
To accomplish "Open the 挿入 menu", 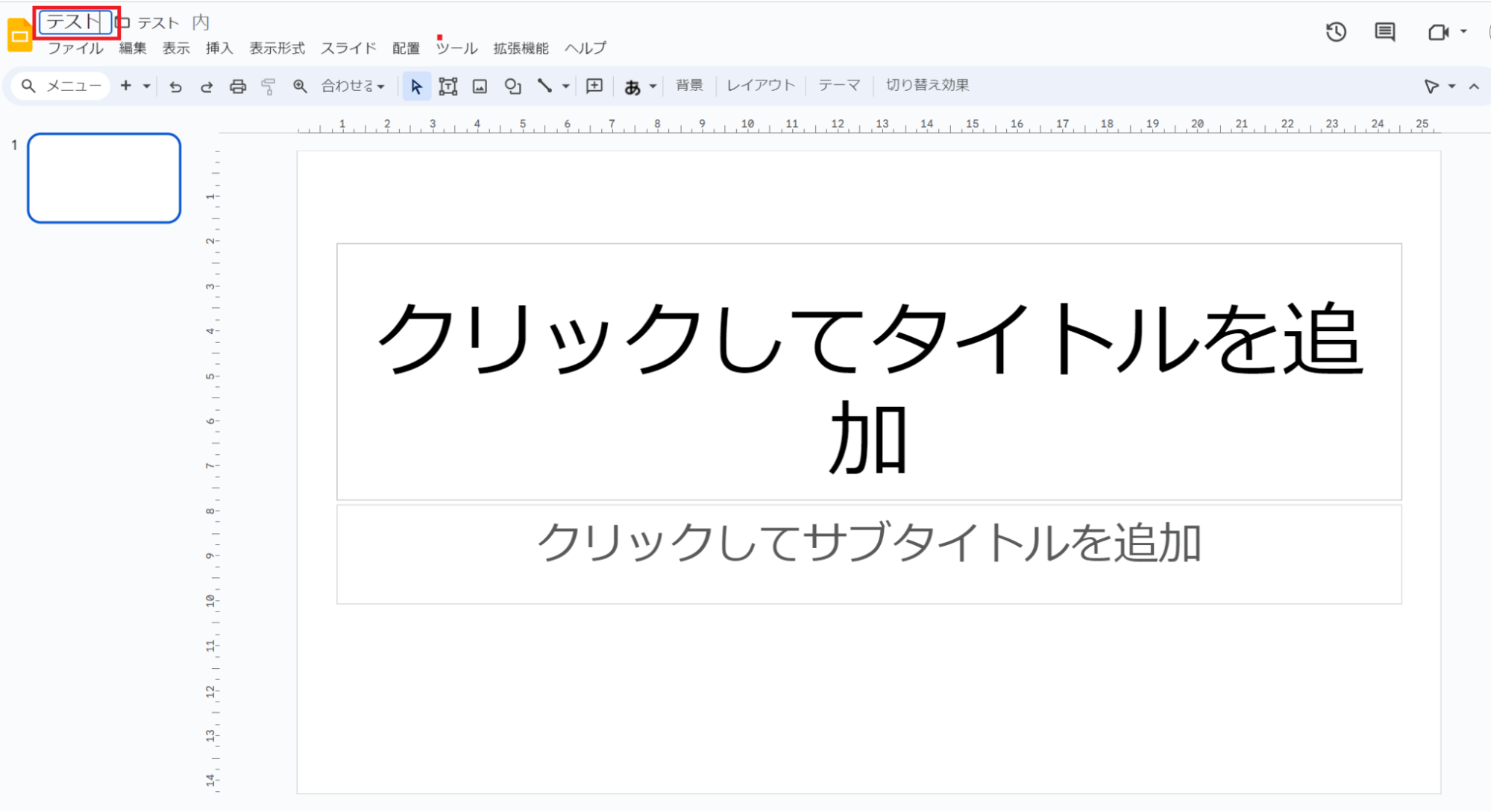I will pos(219,48).
